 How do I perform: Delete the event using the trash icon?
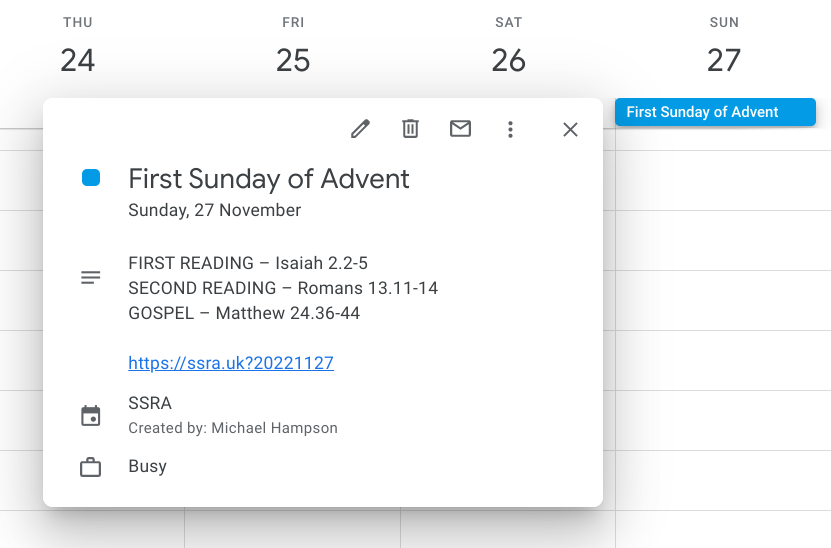(410, 129)
